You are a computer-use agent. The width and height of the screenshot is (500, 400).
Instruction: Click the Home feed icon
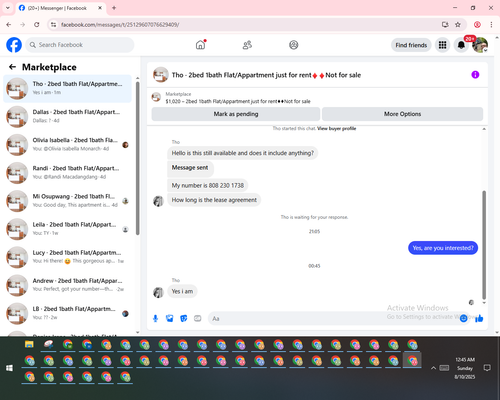[x=200, y=45]
